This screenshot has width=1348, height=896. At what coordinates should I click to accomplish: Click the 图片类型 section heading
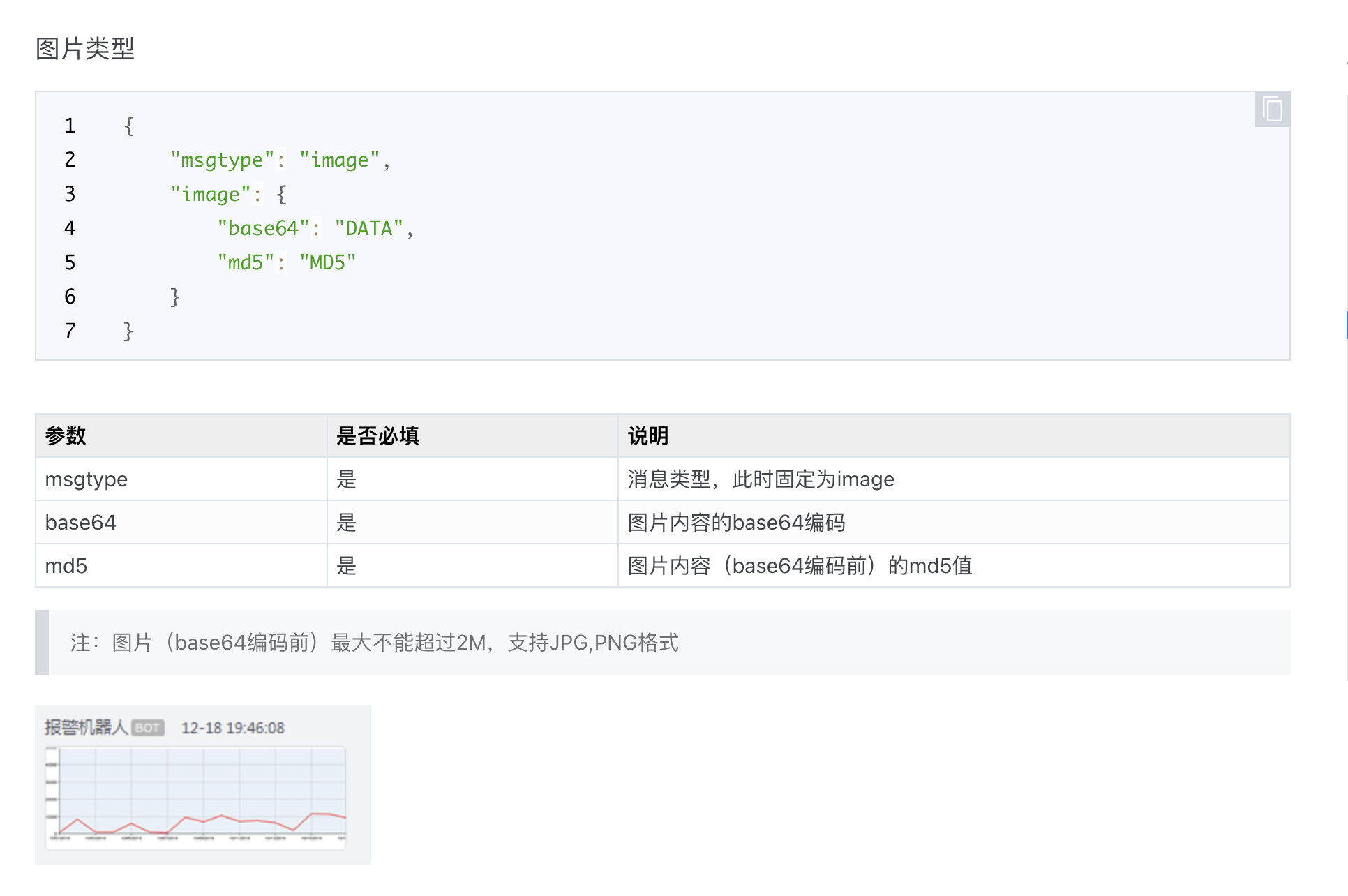point(84,49)
